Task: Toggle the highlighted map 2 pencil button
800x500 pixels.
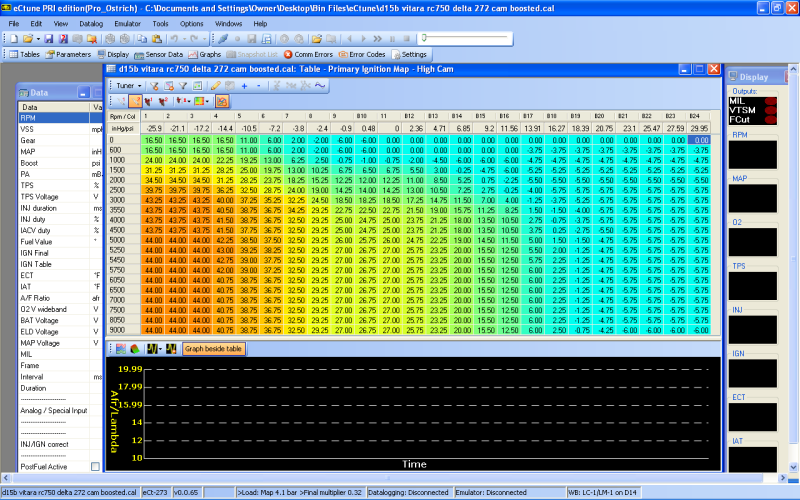Action: coord(135,101)
